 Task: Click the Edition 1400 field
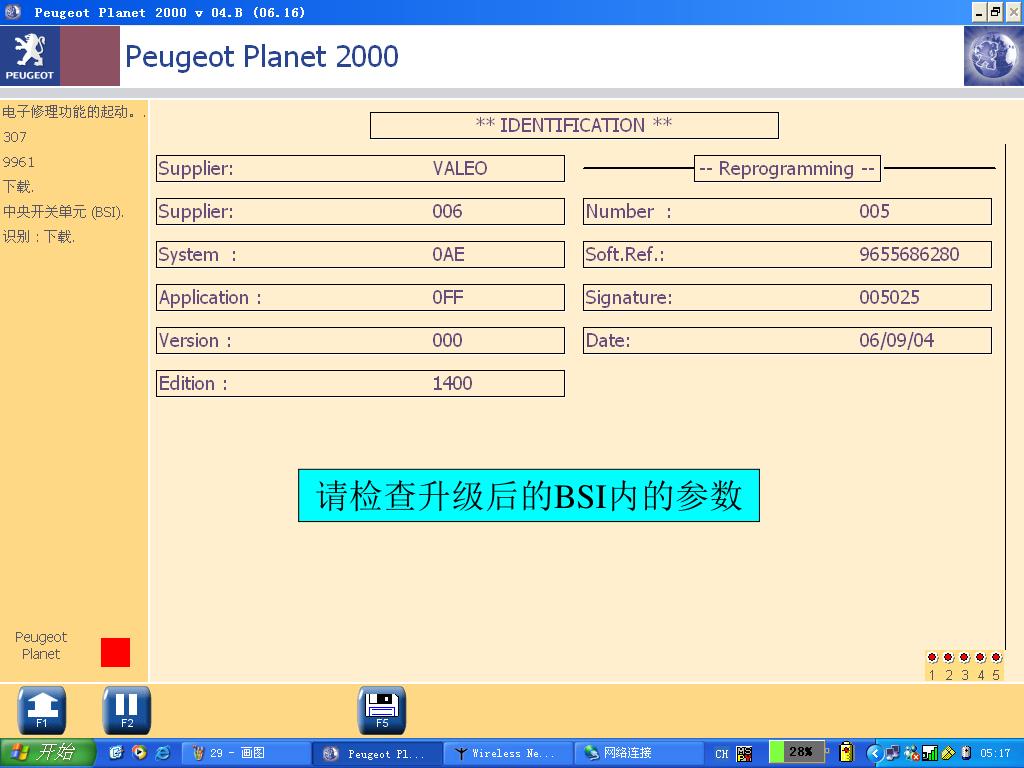tap(360, 383)
